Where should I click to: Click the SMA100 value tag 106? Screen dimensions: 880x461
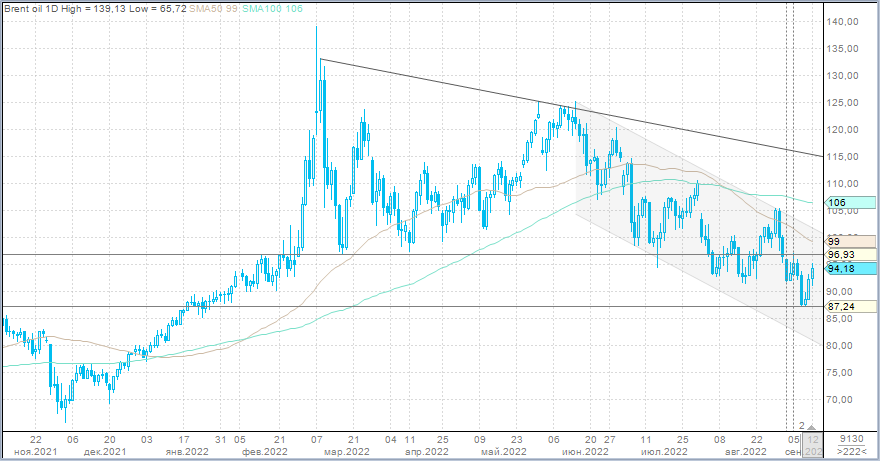pyautogui.click(x=836, y=203)
